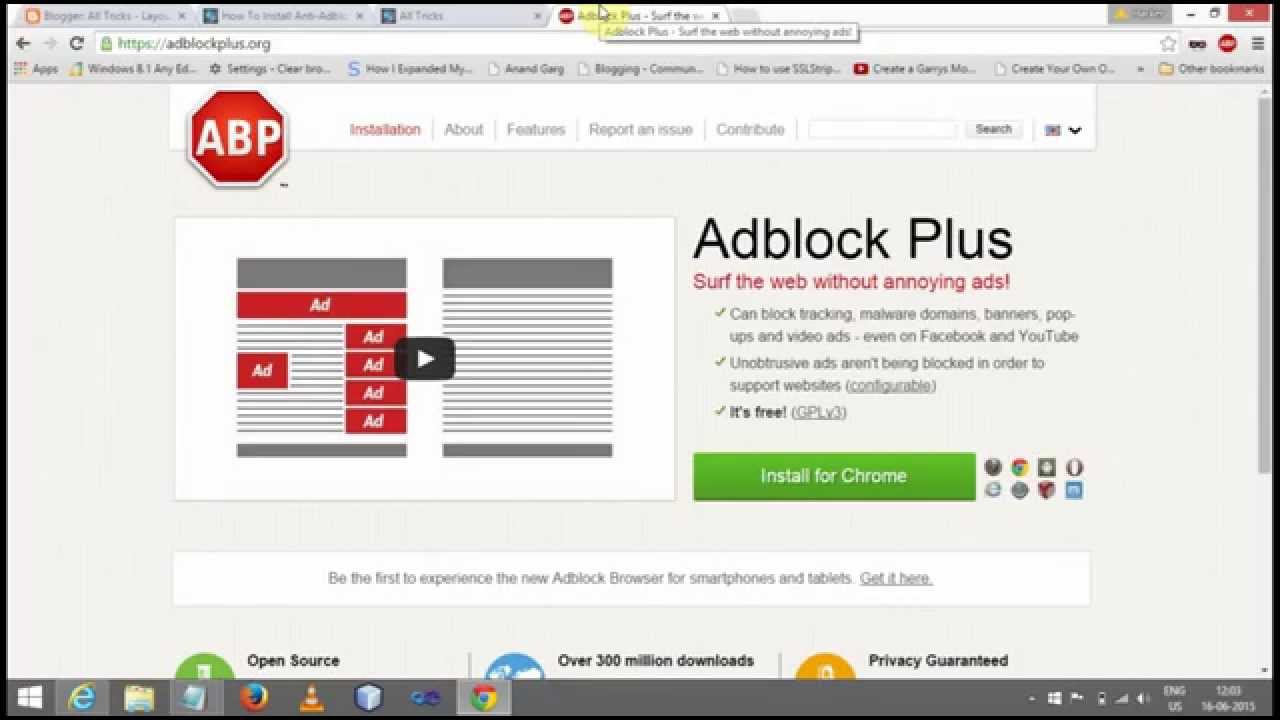
Task: Open the Report an issue menu item
Action: point(641,129)
